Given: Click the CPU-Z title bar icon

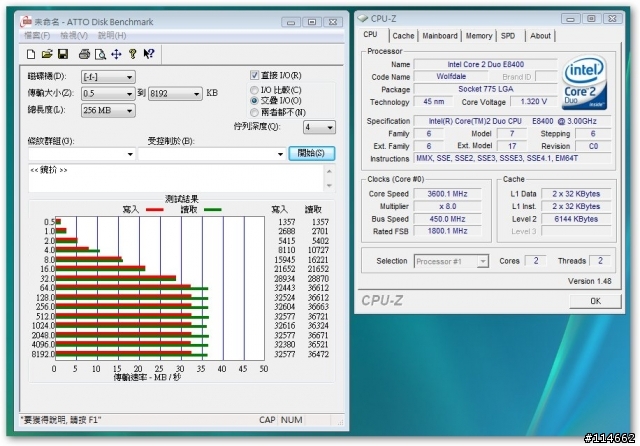Looking at the screenshot, I should tap(362, 18).
